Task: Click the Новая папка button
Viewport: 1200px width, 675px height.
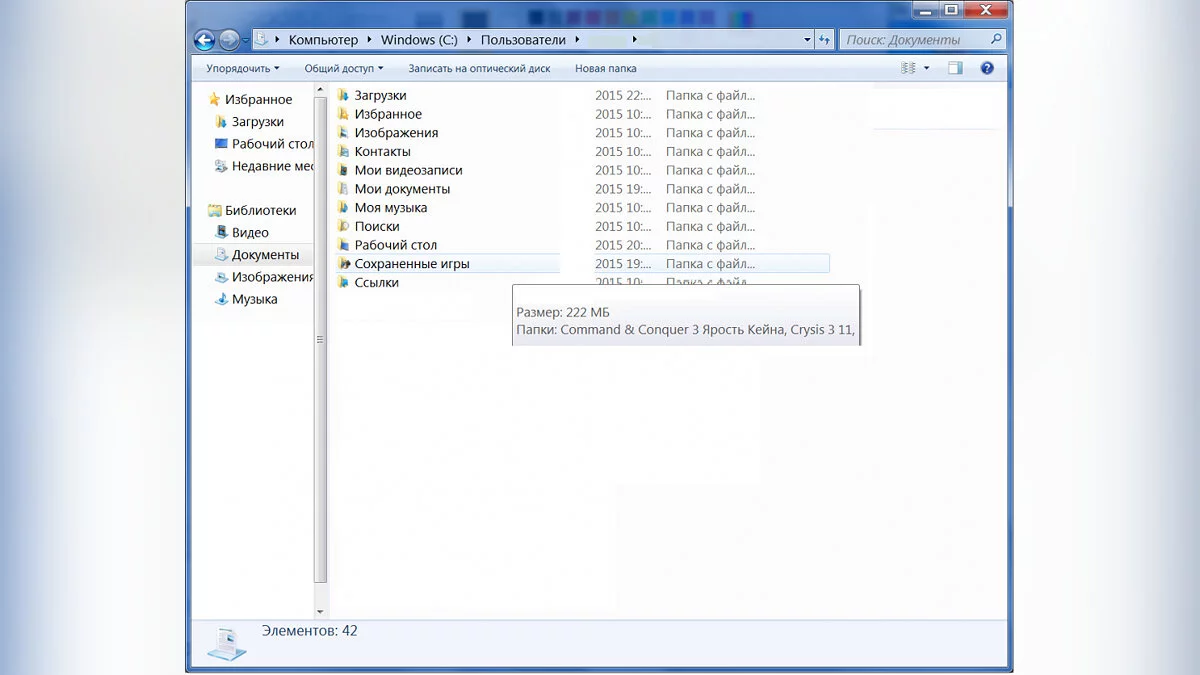Action: pos(606,68)
